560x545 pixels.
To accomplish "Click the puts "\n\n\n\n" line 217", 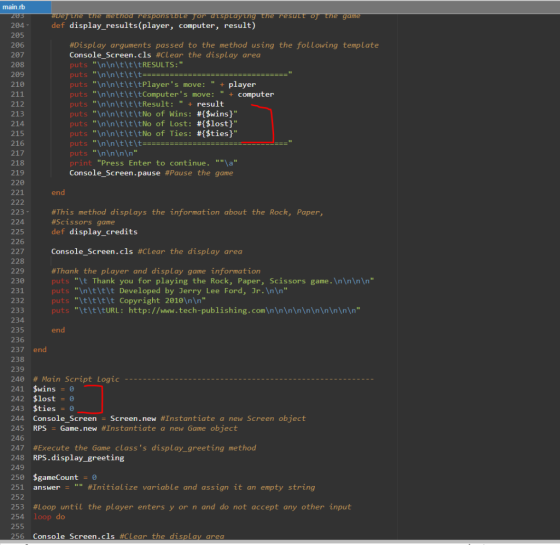I will (103, 153).
